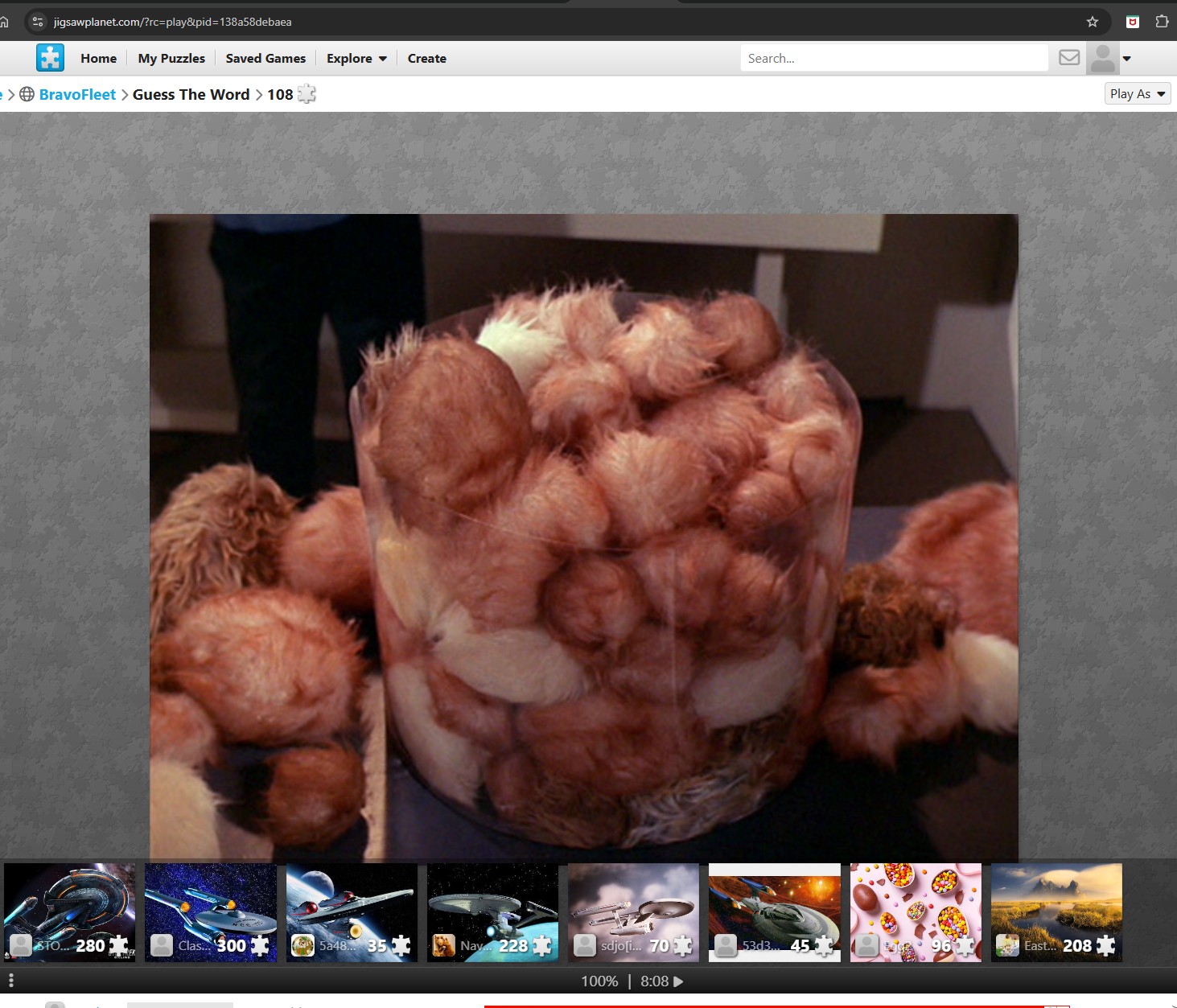Click the 100% zoom level indicator
1177x1008 pixels.
[599, 981]
